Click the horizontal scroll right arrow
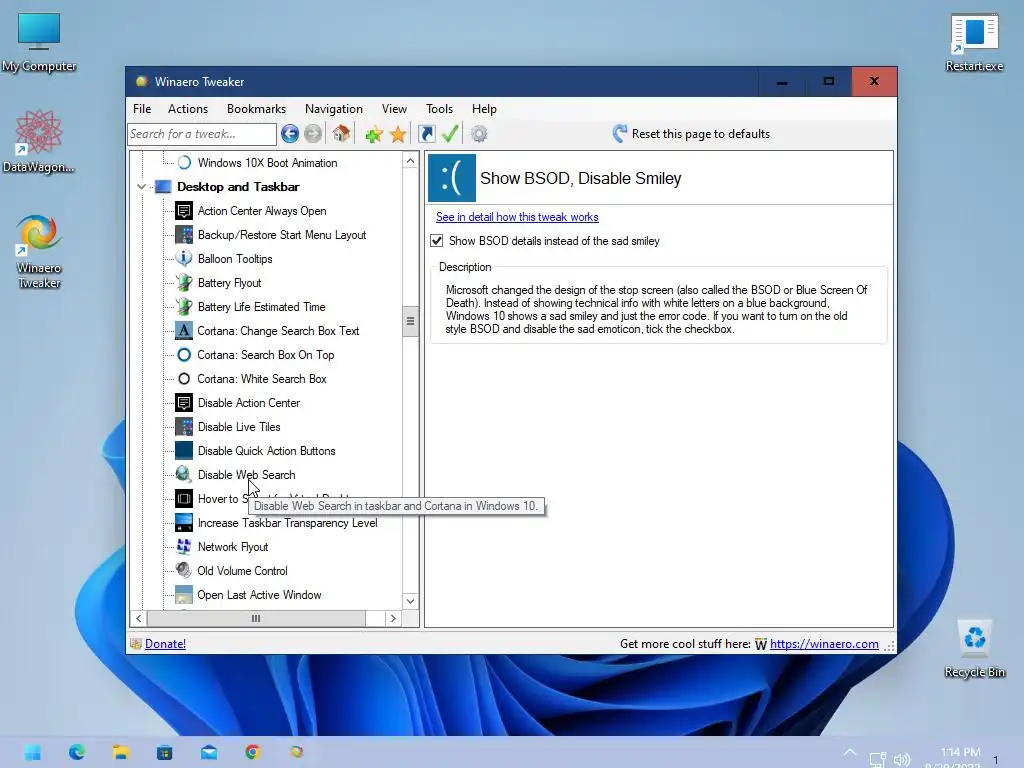The image size is (1024, 768). pyautogui.click(x=392, y=618)
